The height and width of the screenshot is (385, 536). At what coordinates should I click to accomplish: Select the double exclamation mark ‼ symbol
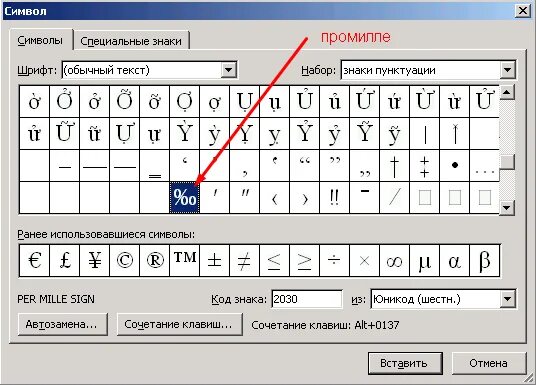(334, 198)
